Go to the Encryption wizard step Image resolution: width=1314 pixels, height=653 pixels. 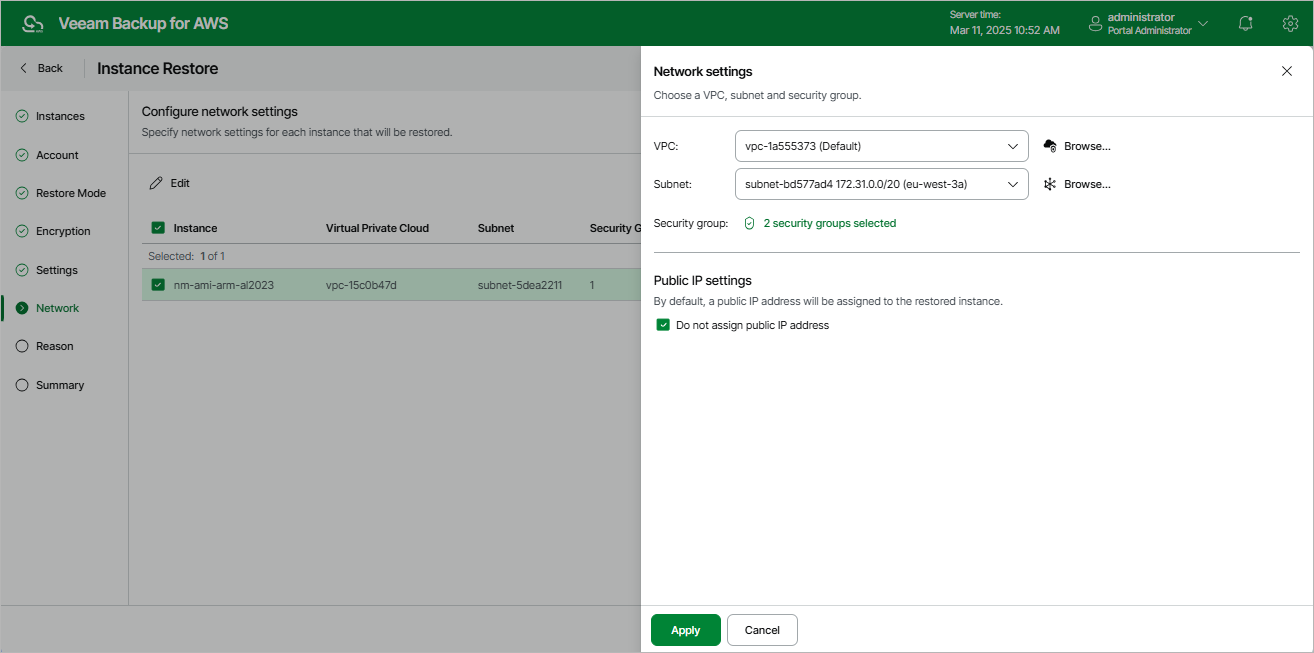(x=63, y=231)
